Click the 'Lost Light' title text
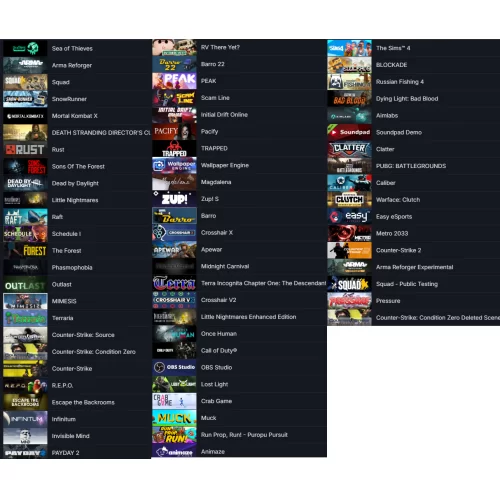Screen dimensions: 500x500 point(215,384)
